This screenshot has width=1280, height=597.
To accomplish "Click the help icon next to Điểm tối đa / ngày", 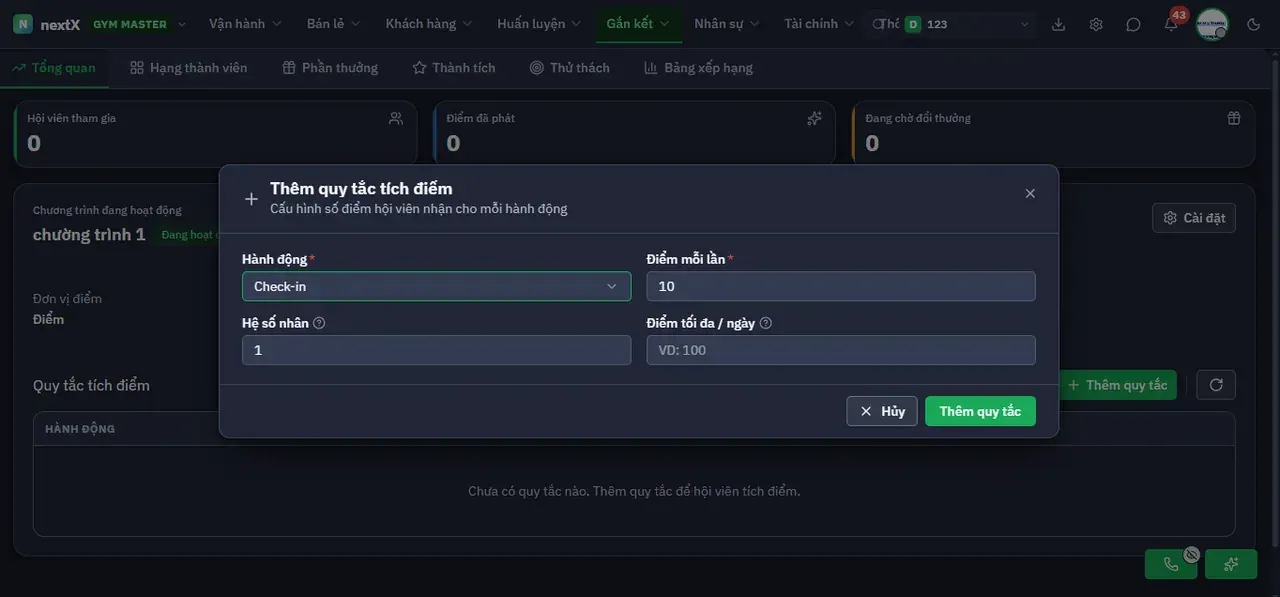I will [x=766, y=323].
